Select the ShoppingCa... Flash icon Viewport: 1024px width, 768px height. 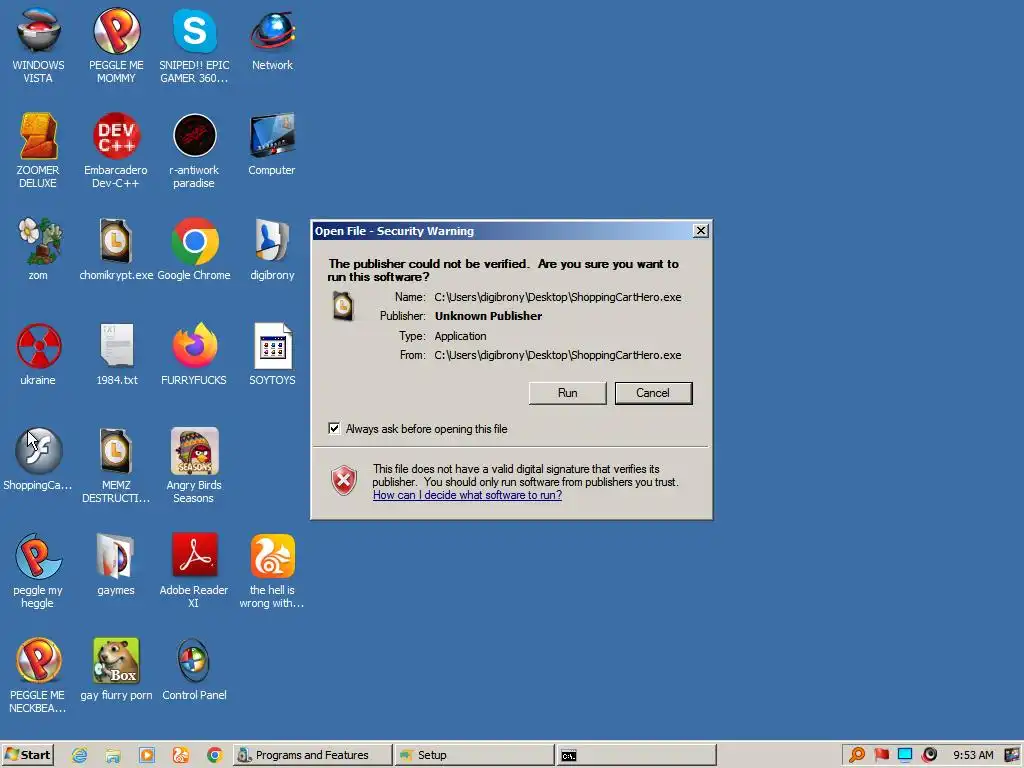[38, 460]
